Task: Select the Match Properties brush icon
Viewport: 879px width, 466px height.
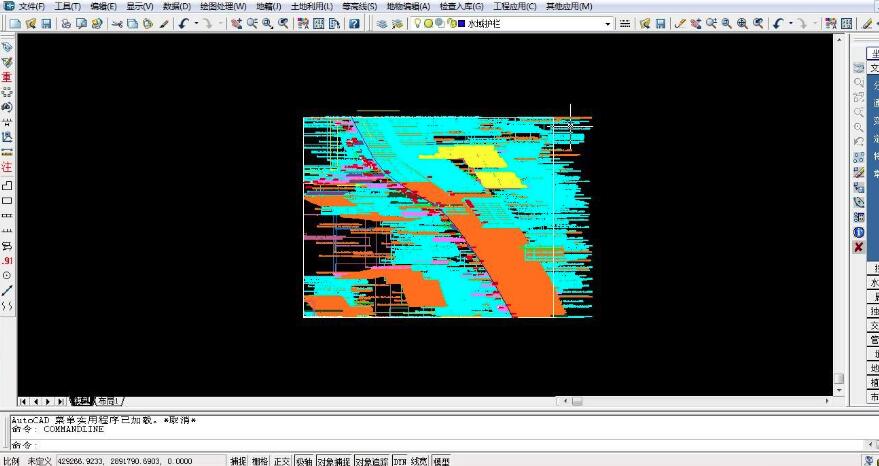Action: (x=164, y=24)
